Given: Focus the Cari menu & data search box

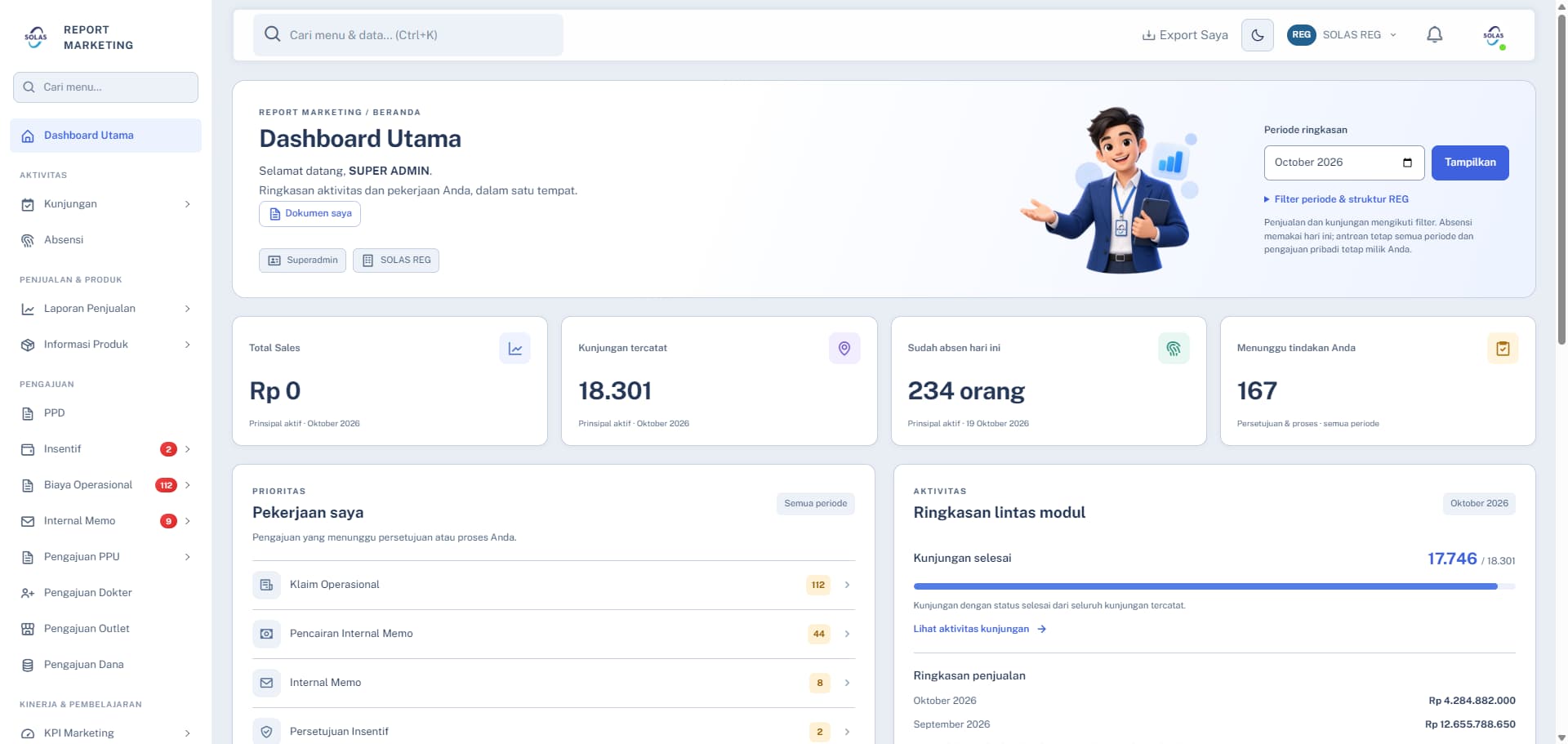Looking at the screenshot, I should [408, 35].
